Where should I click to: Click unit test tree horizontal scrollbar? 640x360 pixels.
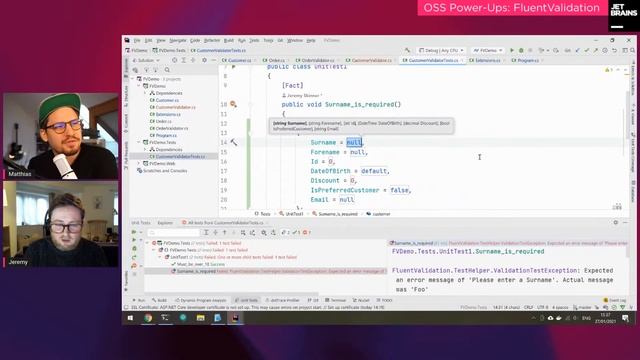[x=231, y=293]
